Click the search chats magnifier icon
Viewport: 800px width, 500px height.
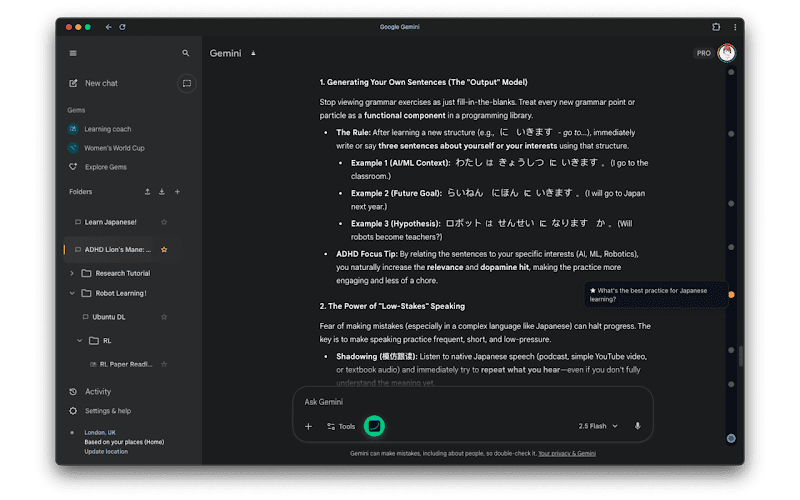coord(186,53)
